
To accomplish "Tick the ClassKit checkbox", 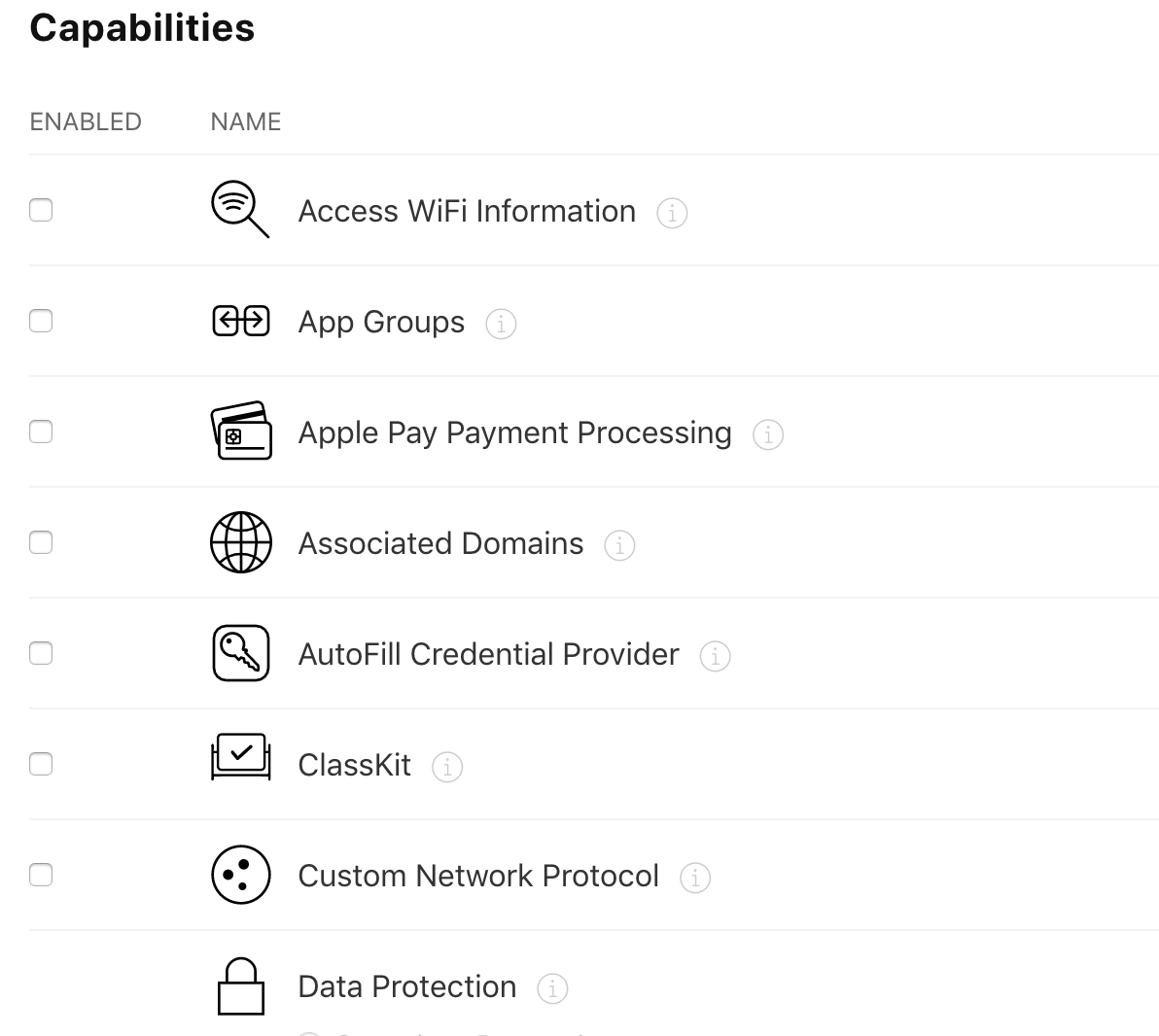I will 41,764.
